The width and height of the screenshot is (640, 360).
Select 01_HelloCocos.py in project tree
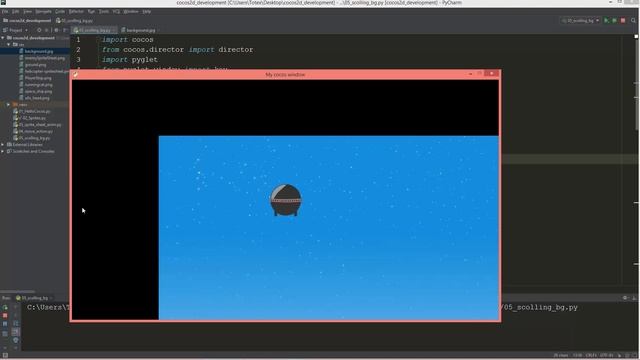click(x=34, y=111)
